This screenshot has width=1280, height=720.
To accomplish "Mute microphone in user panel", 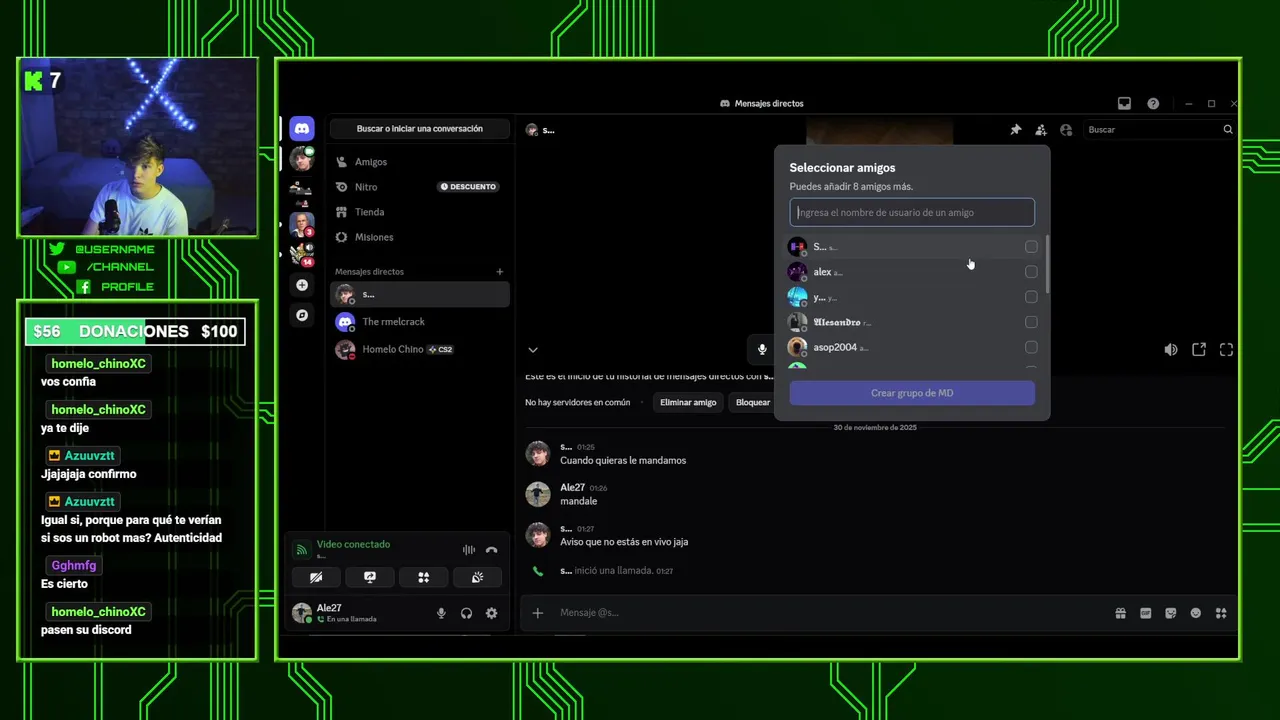I will 441,614.
